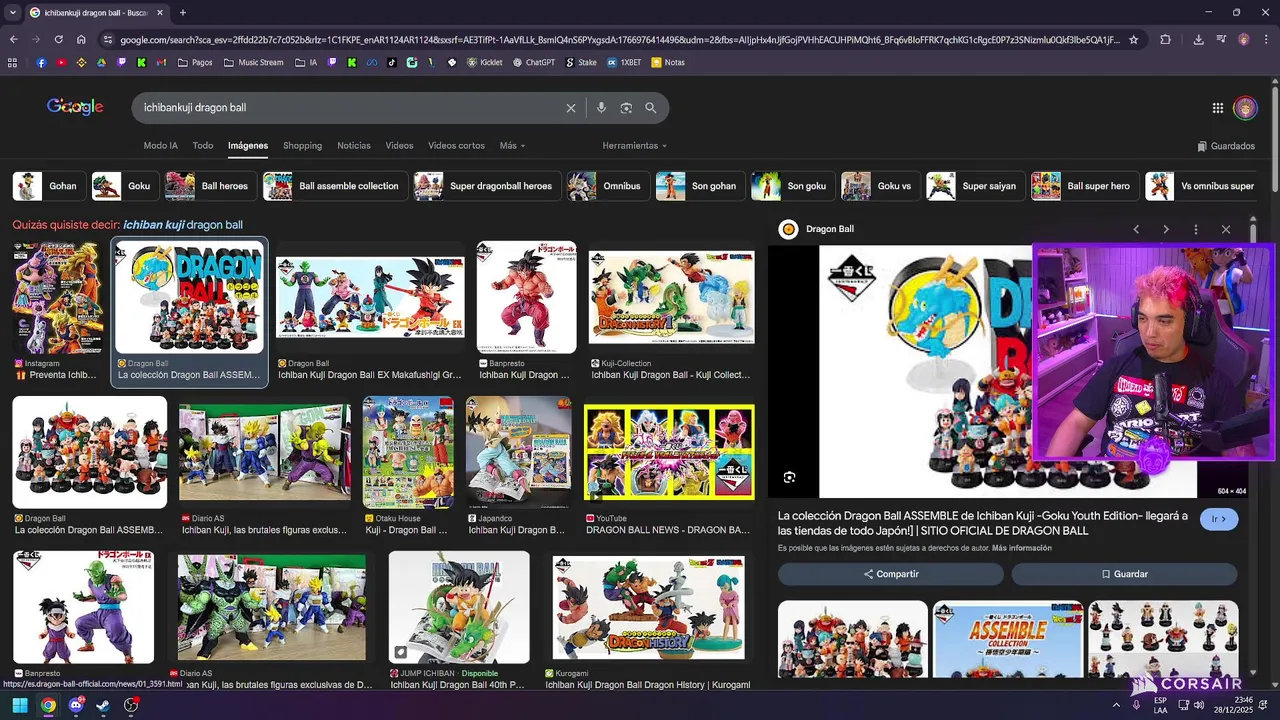Open the Pagos bookmarks folder
1280x720 pixels.
195,62
